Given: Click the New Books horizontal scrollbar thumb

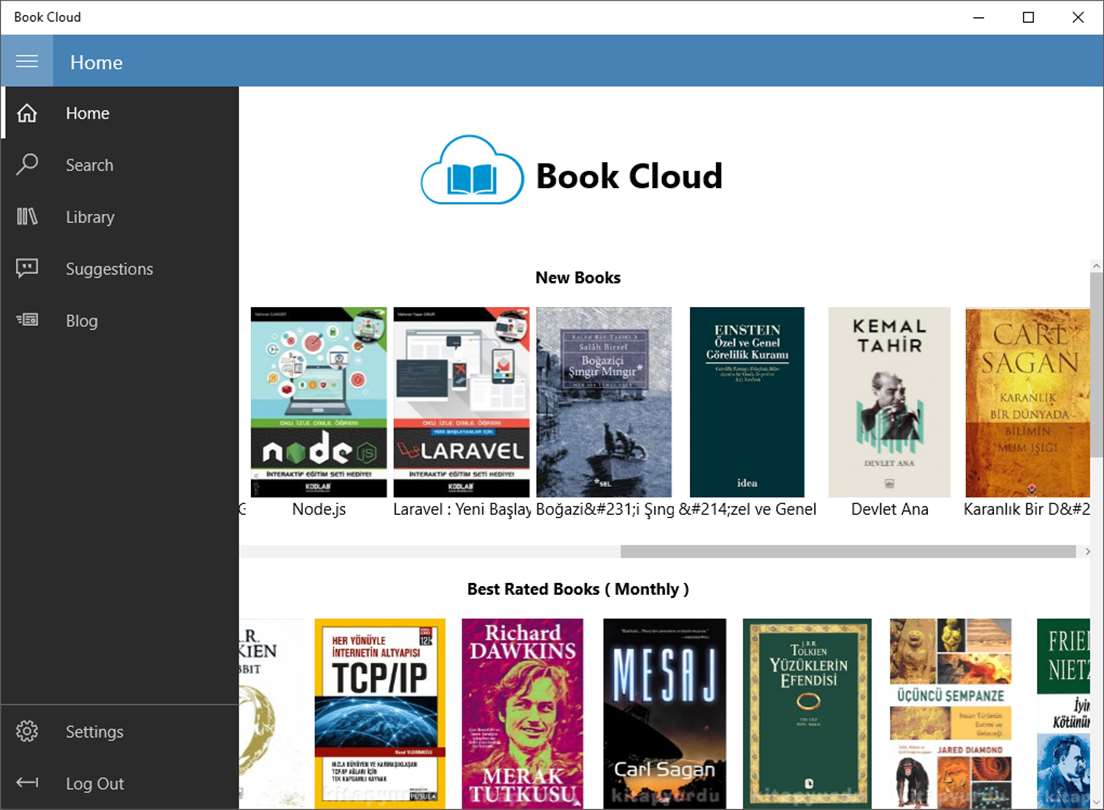Looking at the screenshot, I should pyautogui.click(x=848, y=552).
